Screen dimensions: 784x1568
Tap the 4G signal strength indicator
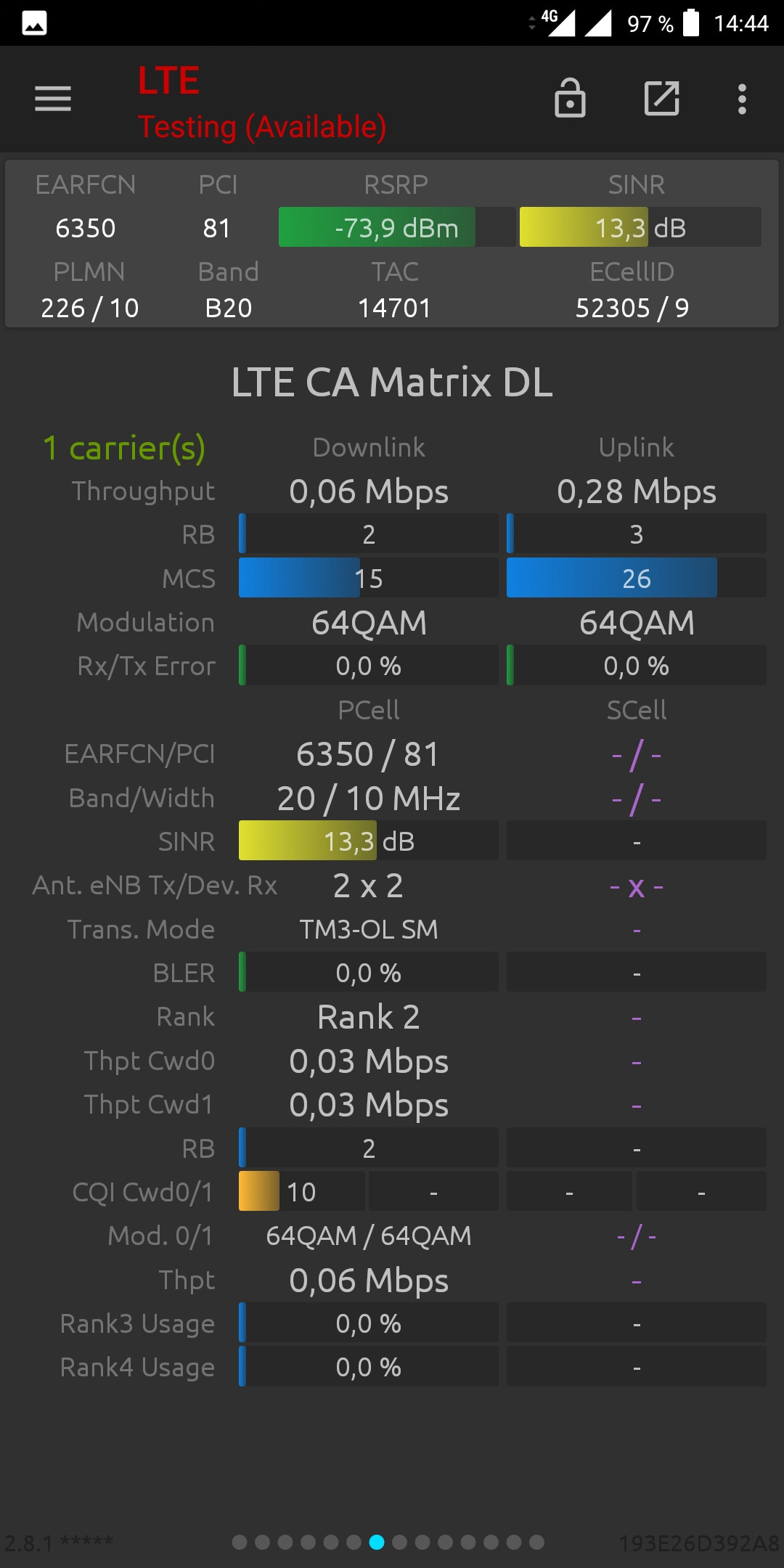559,23
